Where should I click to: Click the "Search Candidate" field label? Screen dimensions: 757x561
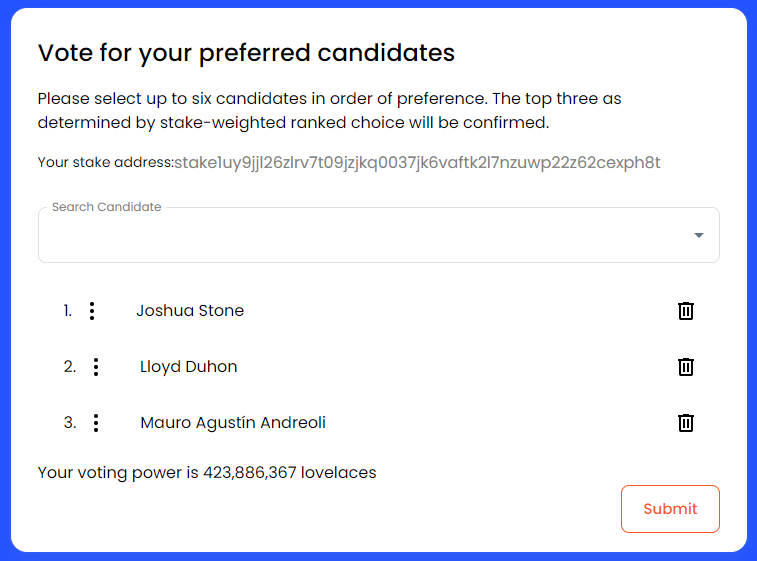tap(106, 207)
